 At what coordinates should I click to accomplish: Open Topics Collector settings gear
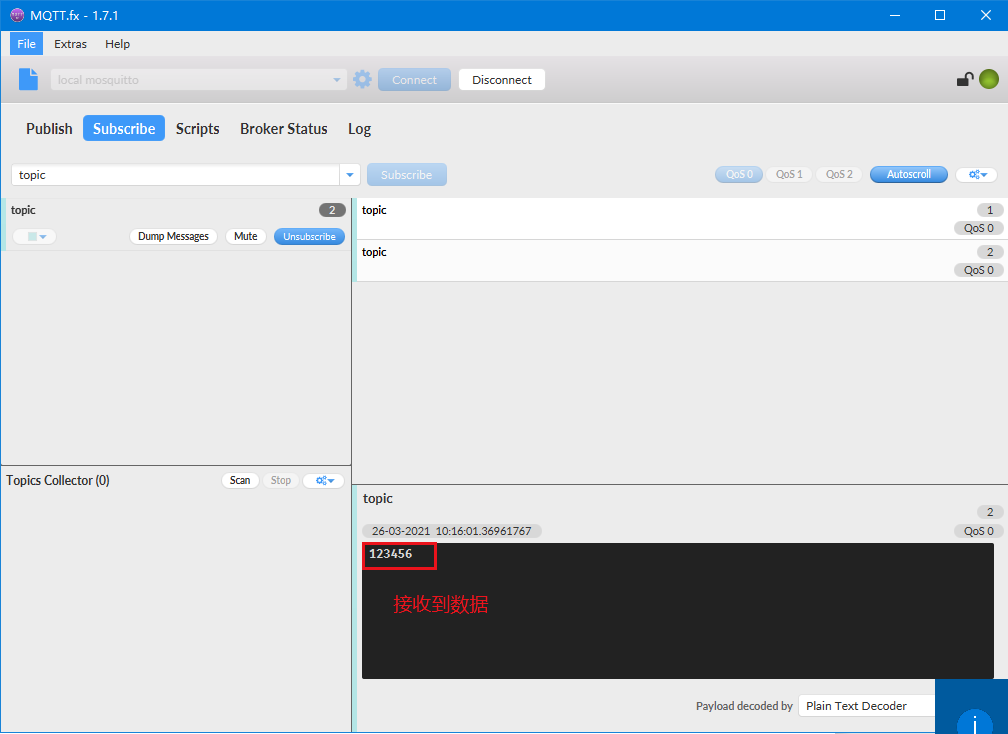pos(323,481)
